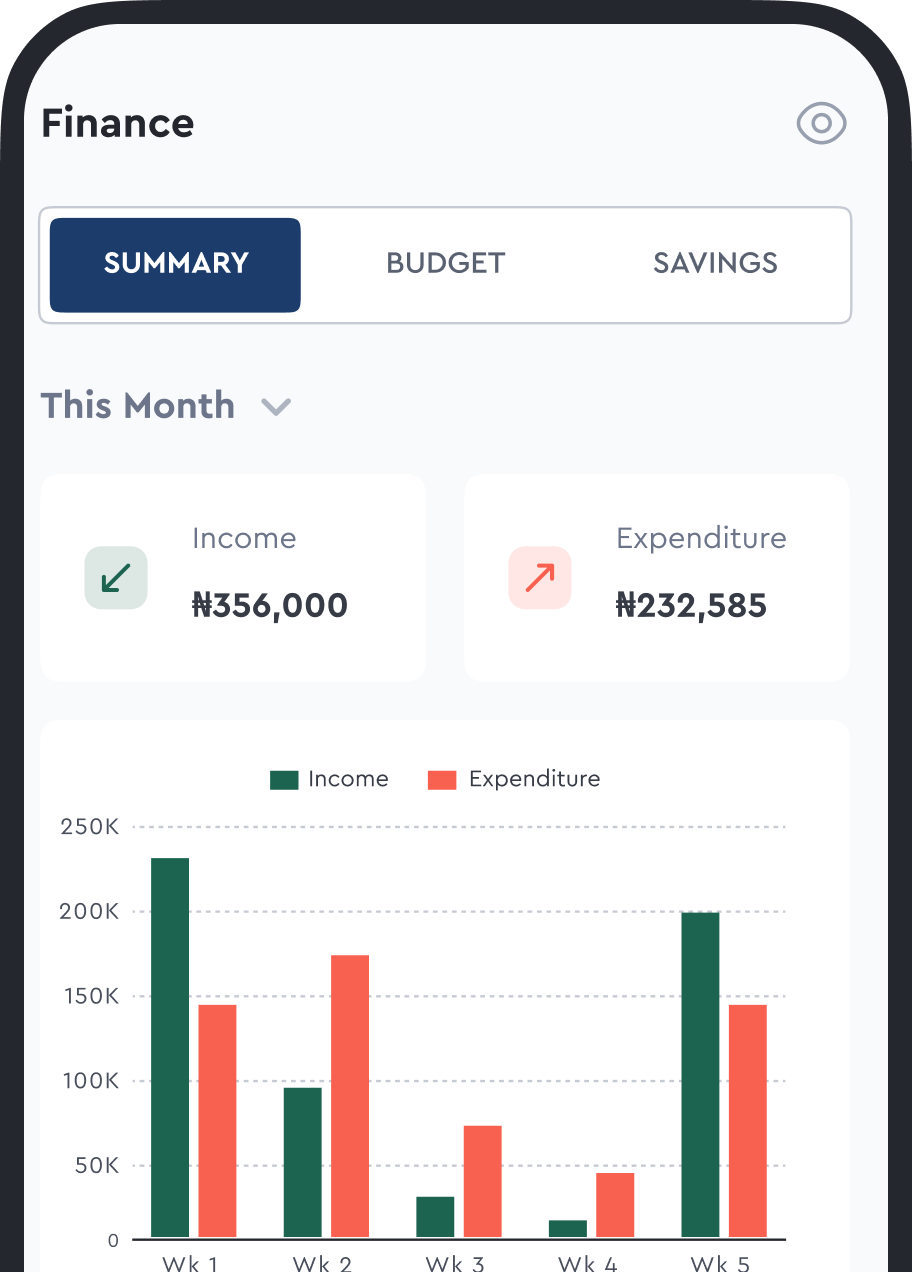
Task: Click the Income legend label
Action: [348, 780]
